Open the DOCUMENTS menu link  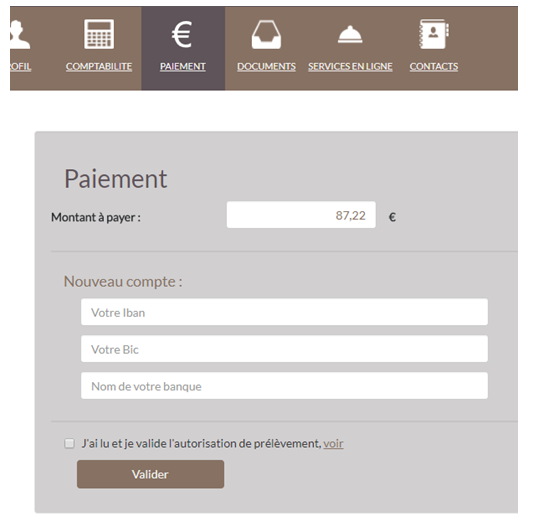pos(266,66)
